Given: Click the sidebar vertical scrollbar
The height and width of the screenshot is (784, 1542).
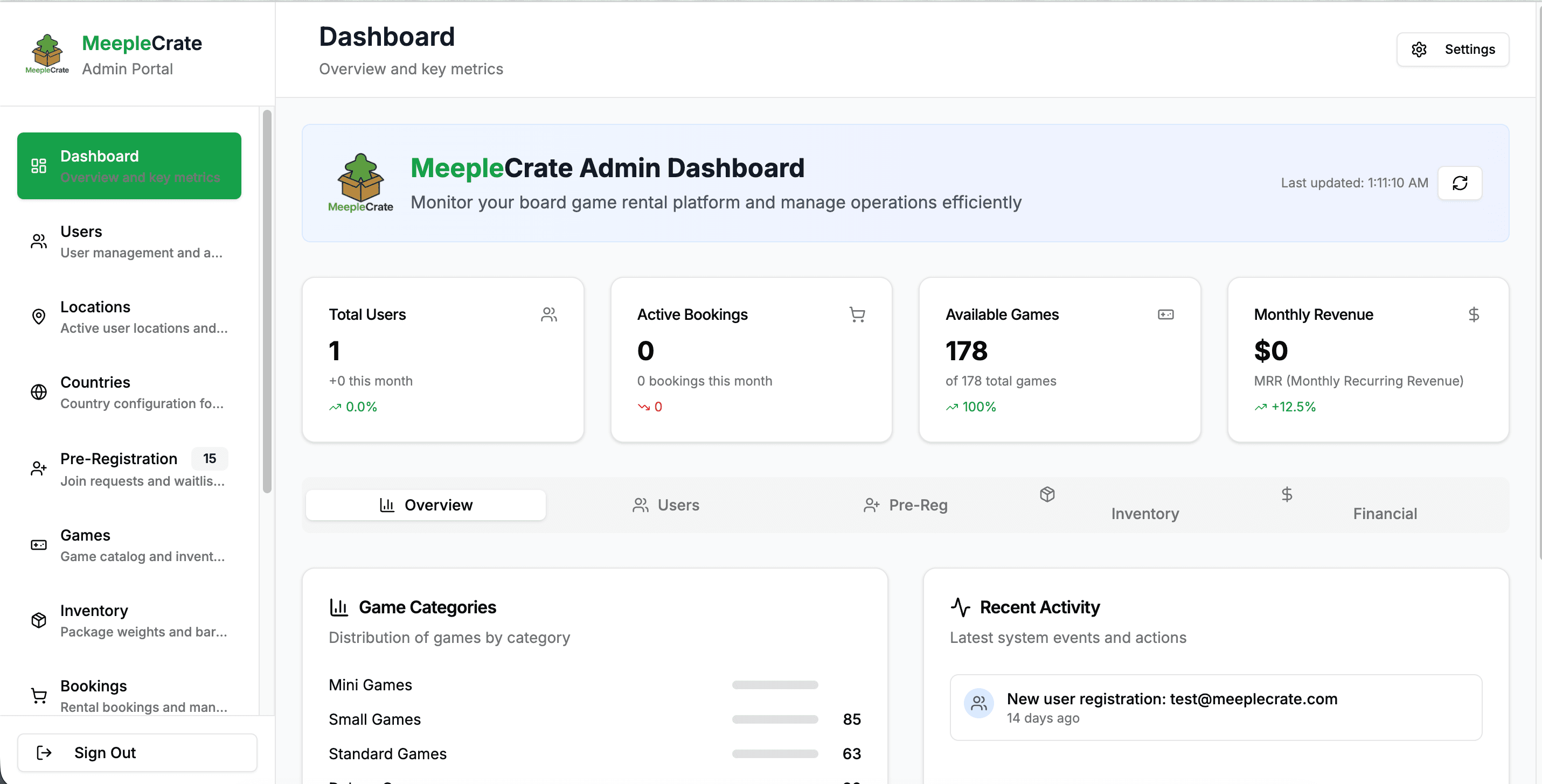Looking at the screenshot, I should click(267, 302).
